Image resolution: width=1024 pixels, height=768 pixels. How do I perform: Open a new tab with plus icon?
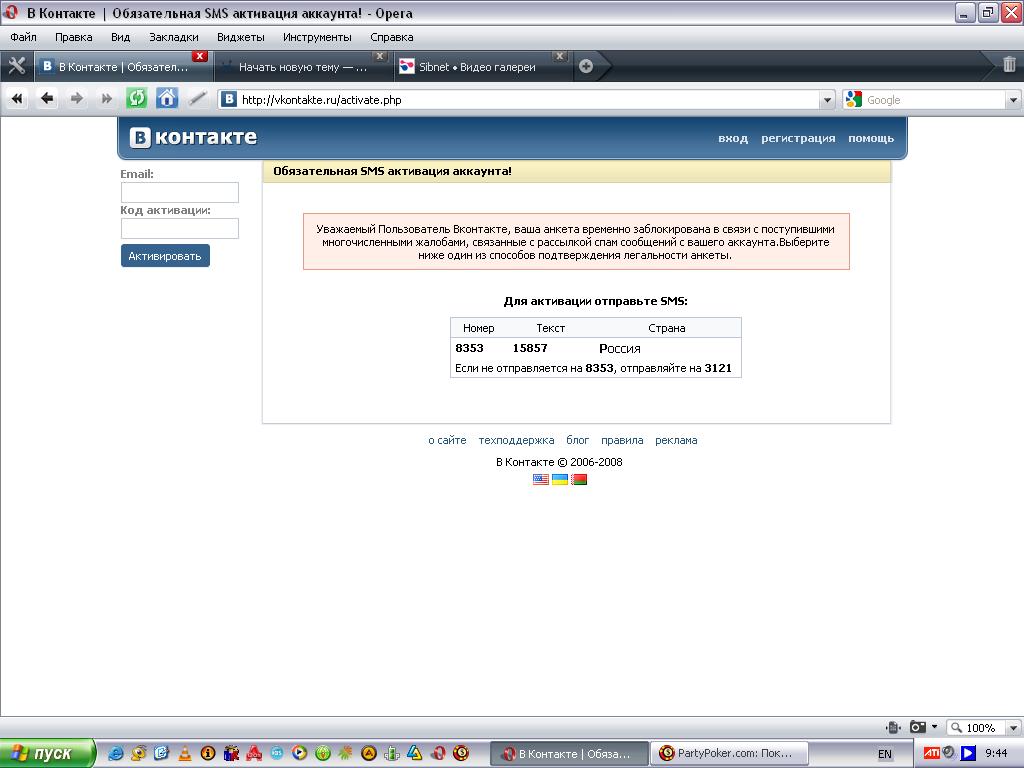(586, 66)
